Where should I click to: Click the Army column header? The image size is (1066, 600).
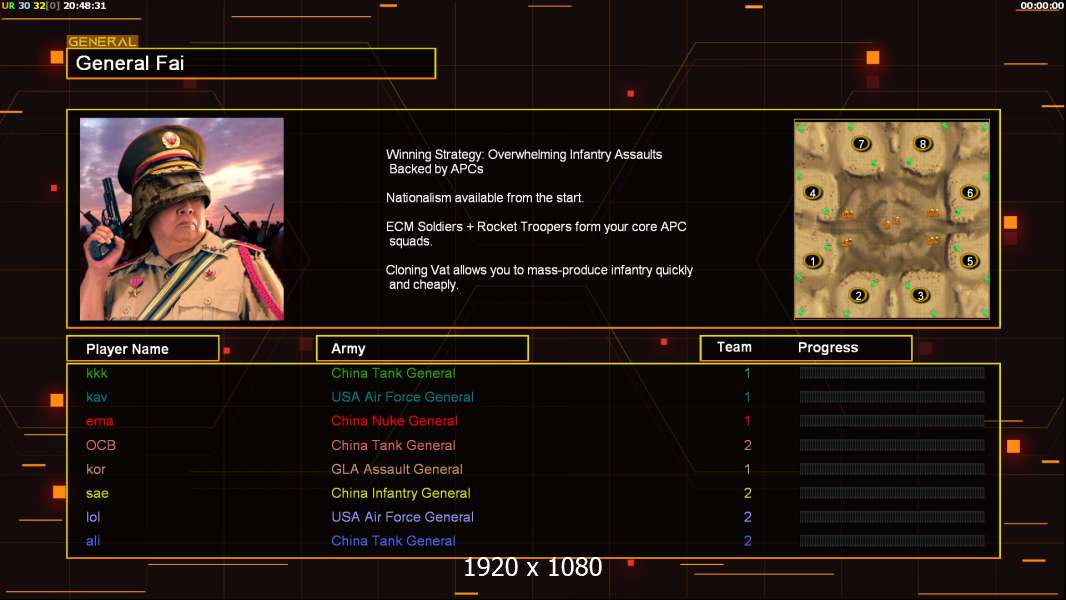pyautogui.click(x=422, y=349)
